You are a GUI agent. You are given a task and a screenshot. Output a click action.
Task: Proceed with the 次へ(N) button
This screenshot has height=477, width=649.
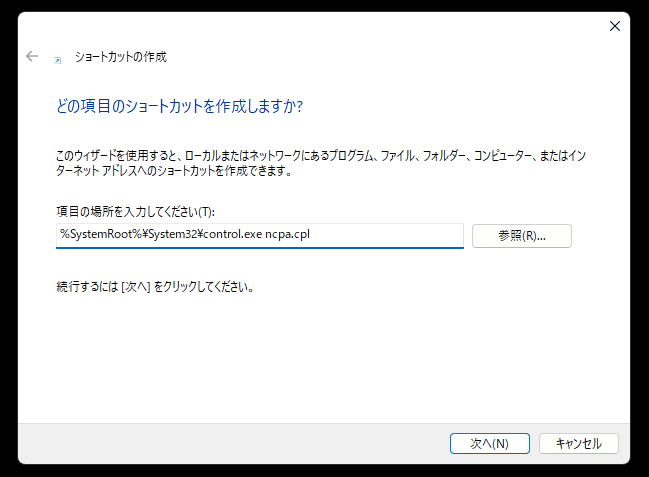point(489,443)
